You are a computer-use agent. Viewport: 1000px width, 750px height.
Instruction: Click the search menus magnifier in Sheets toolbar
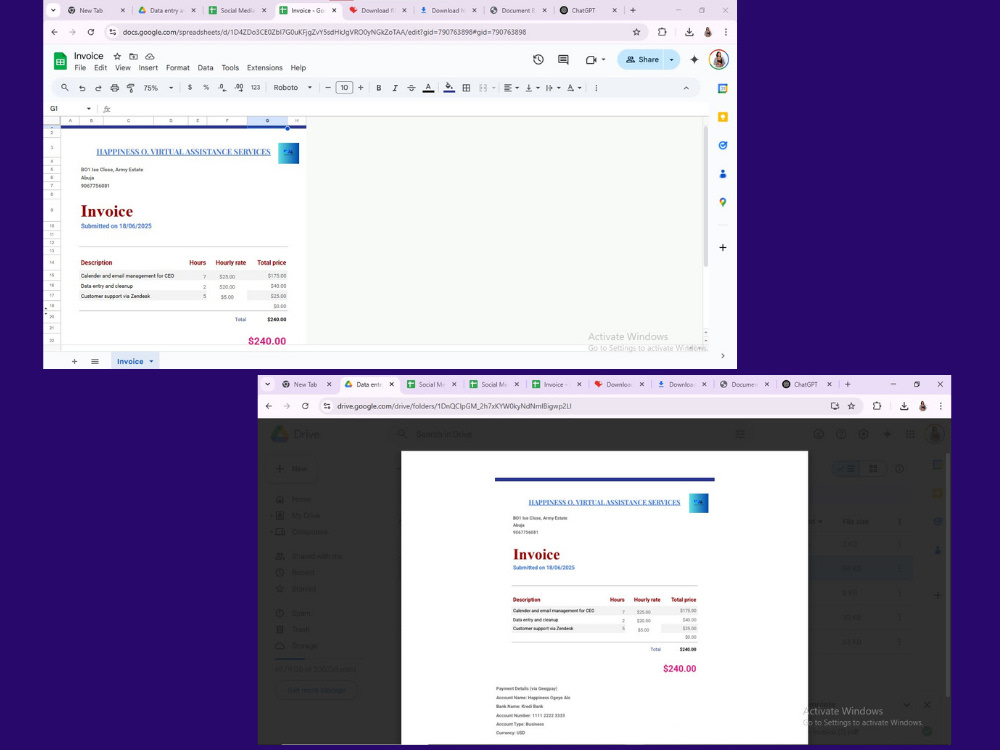coord(64,88)
